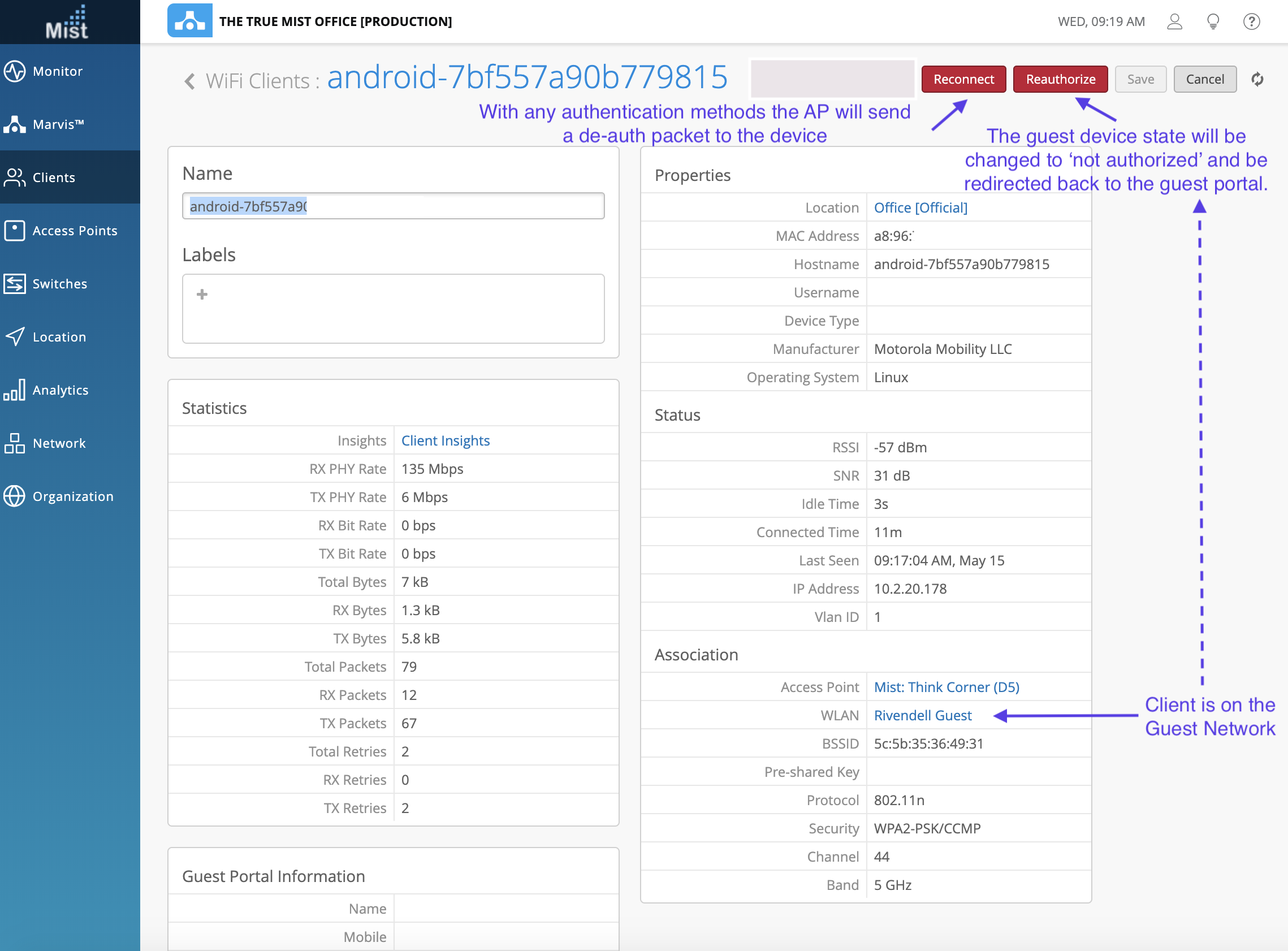Open the Monitor menu
The height and width of the screenshot is (951, 1288).
pyautogui.click(x=58, y=71)
